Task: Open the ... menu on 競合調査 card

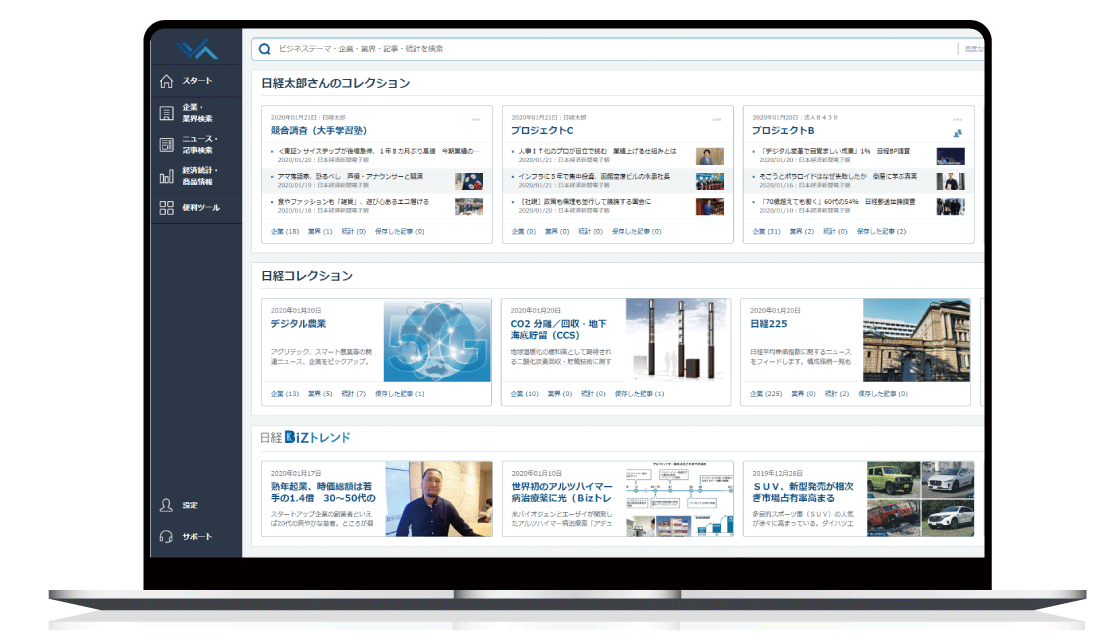Action: [476, 119]
